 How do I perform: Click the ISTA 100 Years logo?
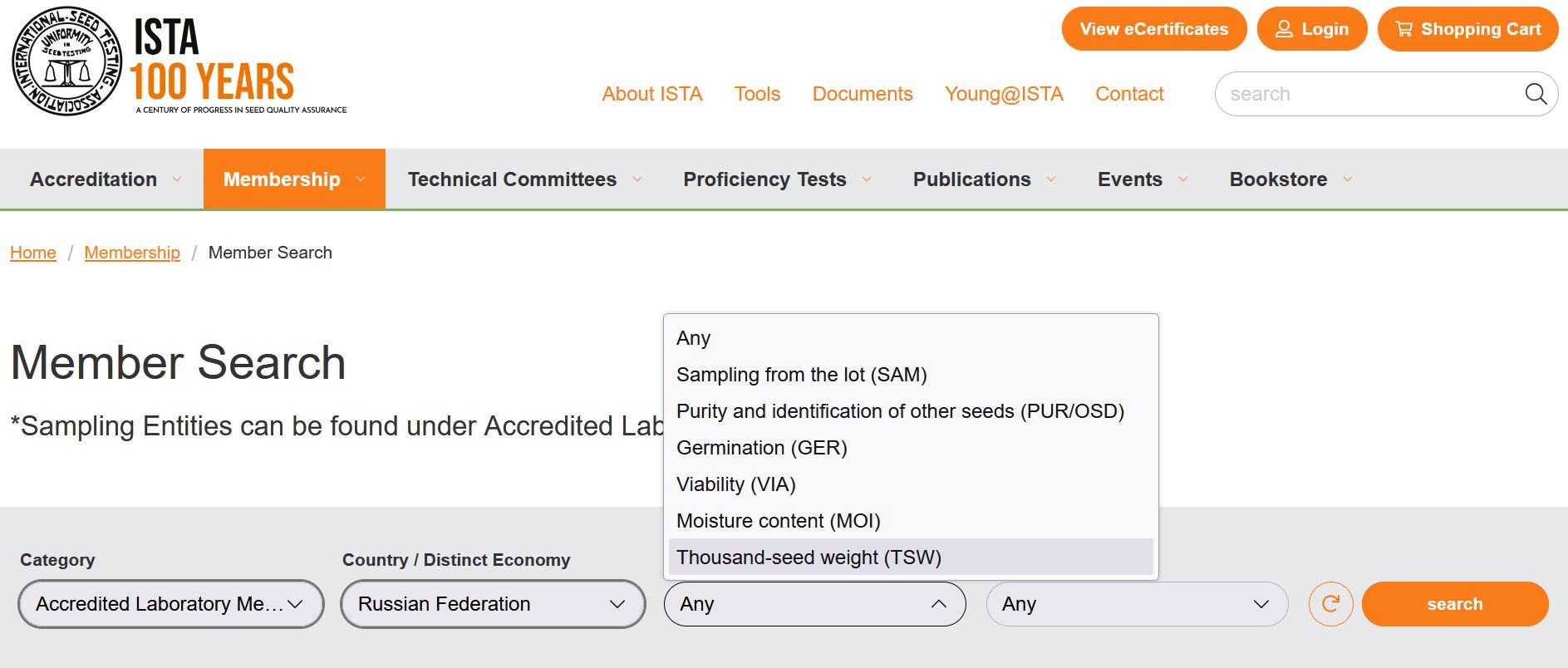pos(179,62)
